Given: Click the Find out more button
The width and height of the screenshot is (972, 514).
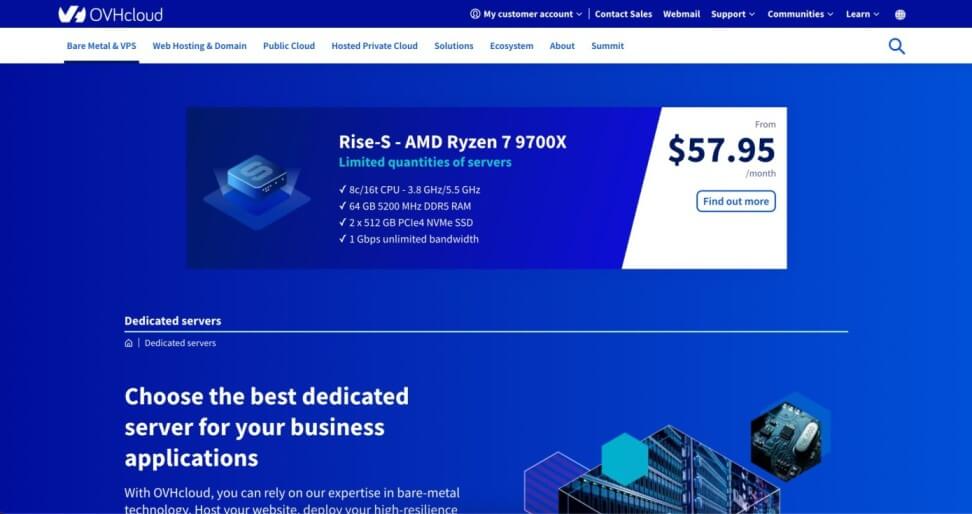Looking at the screenshot, I should click(x=735, y=201).
